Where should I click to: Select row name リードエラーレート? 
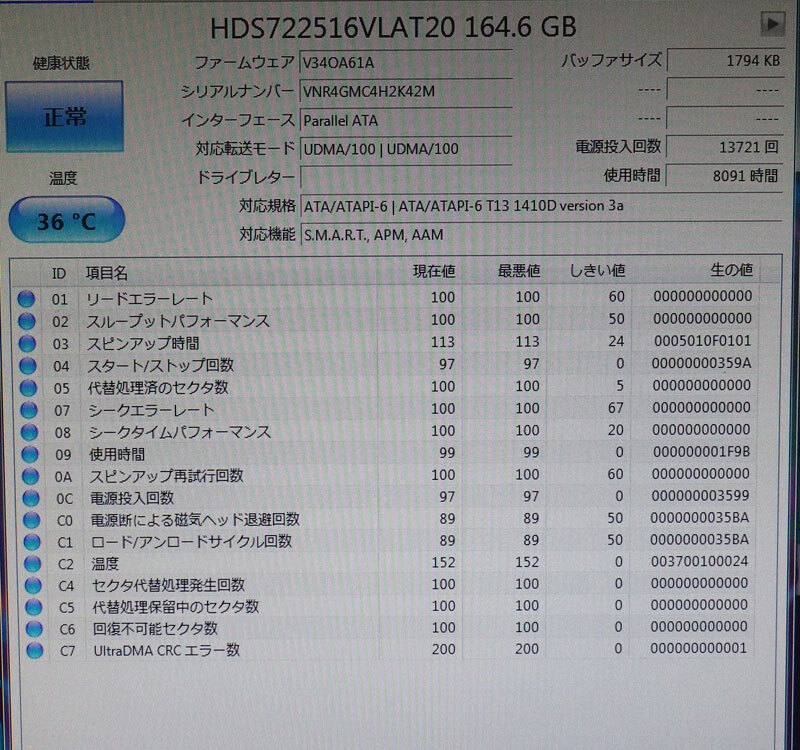(x=149, y=298)
